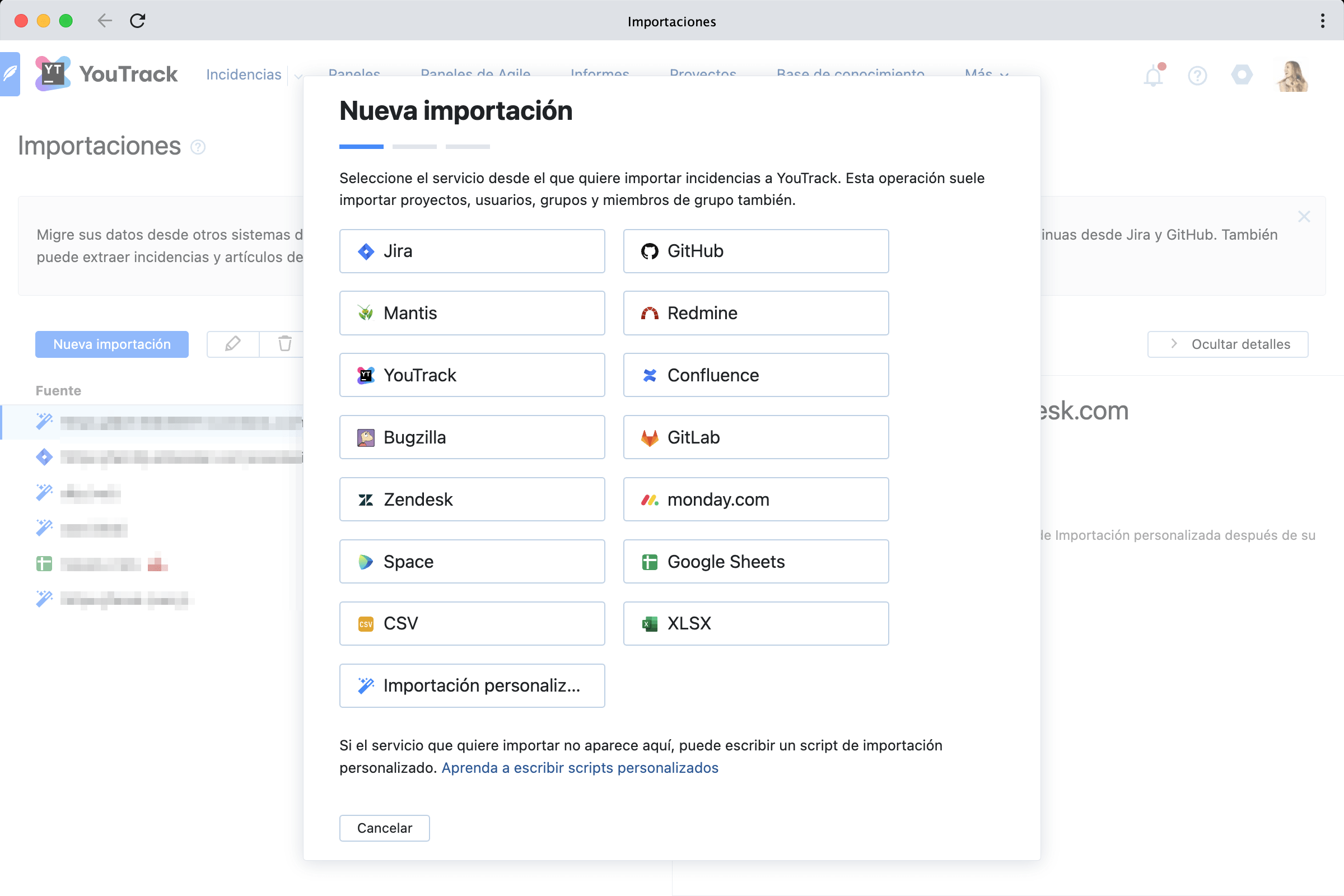Click the notifications bell icon
The height and width of the screenshot is (896, 1344).
click(1152, 76)
